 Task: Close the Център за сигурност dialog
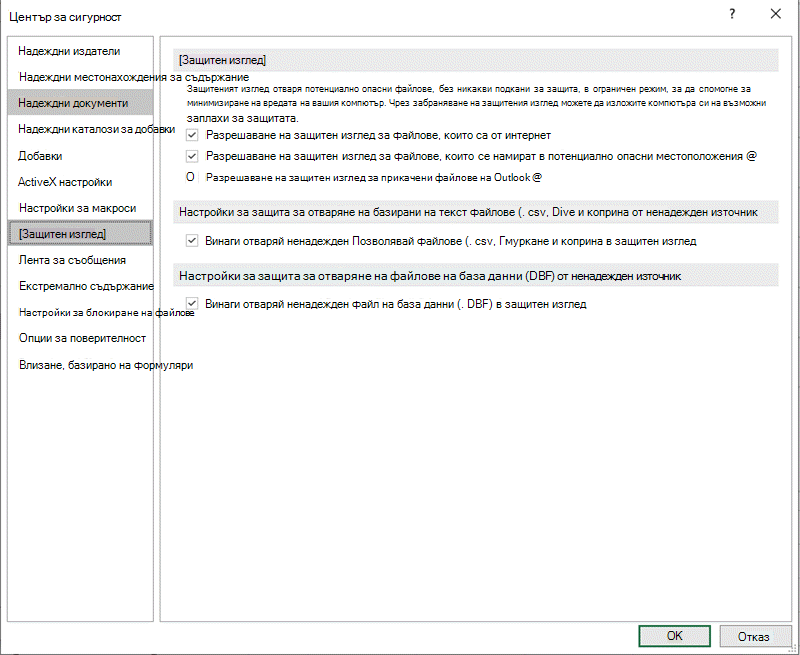click(776, 14)
